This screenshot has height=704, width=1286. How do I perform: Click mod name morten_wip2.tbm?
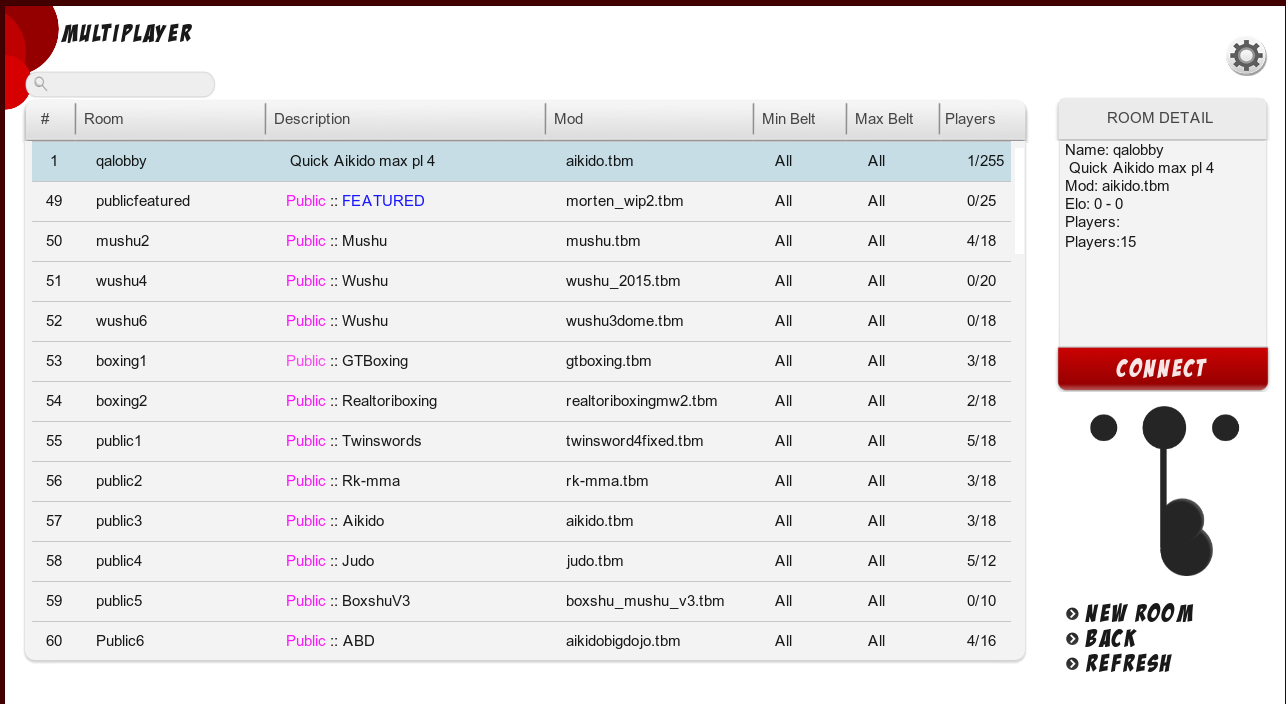(625, 201)
